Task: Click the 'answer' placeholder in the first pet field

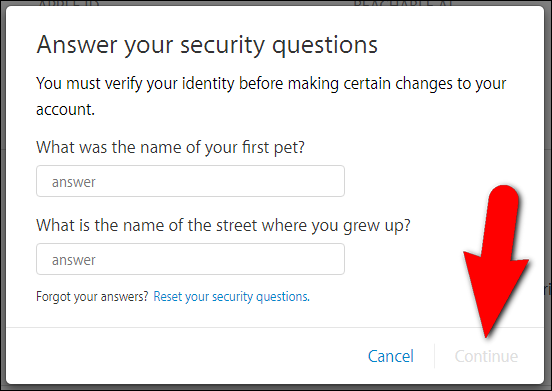Action: click(74, 182)
